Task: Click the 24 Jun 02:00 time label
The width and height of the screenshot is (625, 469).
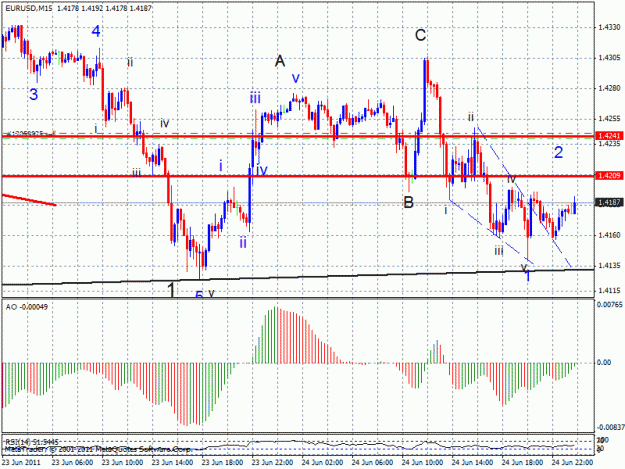Action: (322, 463)
